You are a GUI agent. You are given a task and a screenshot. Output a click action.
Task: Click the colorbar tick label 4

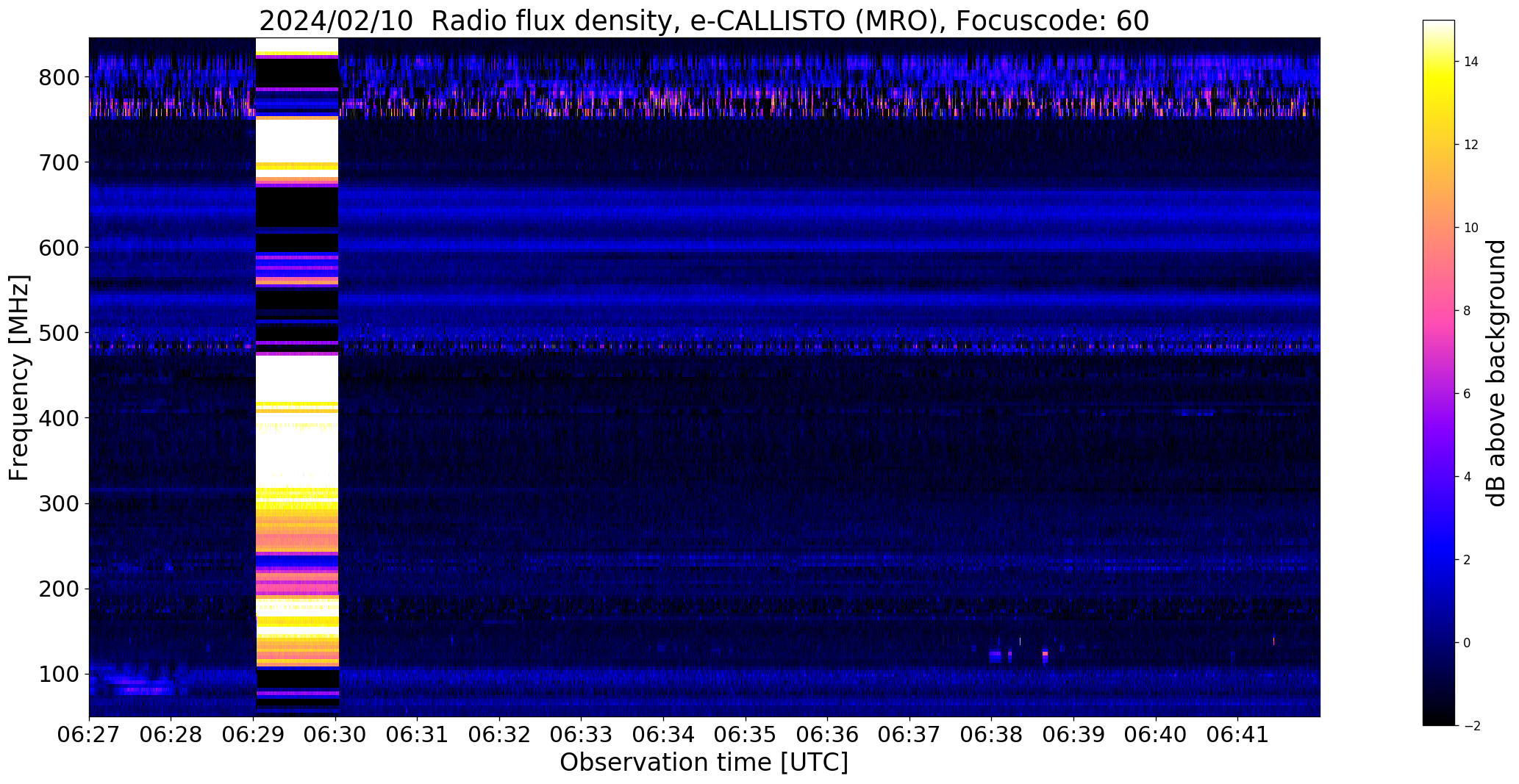pyautogui.click(x=1467, y=477)
